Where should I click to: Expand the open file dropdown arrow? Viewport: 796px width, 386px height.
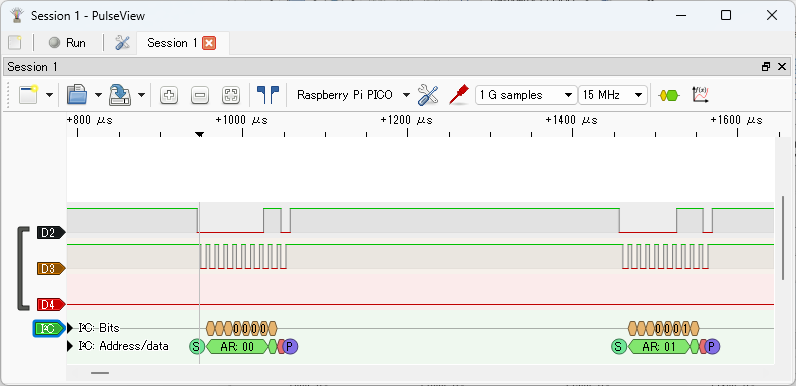click(x=98, y=95)
